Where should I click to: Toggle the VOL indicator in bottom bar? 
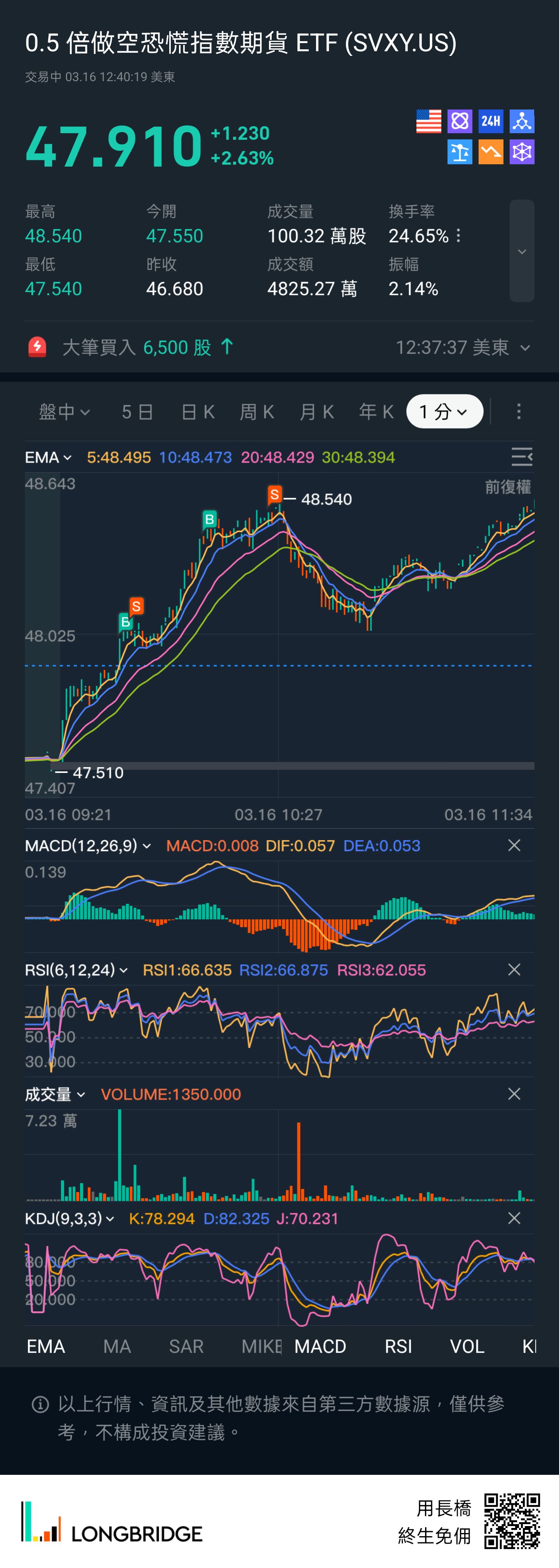point(467,1346)
